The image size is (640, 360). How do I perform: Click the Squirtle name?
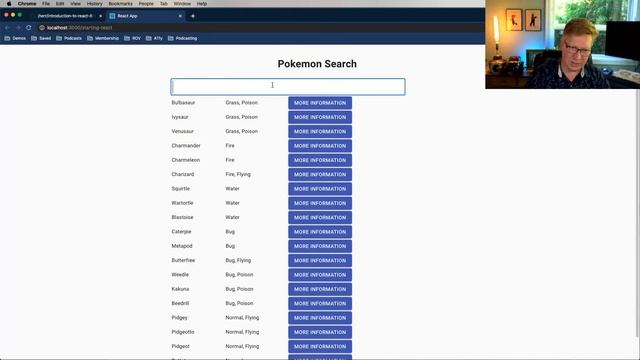[x=180, y=189]
